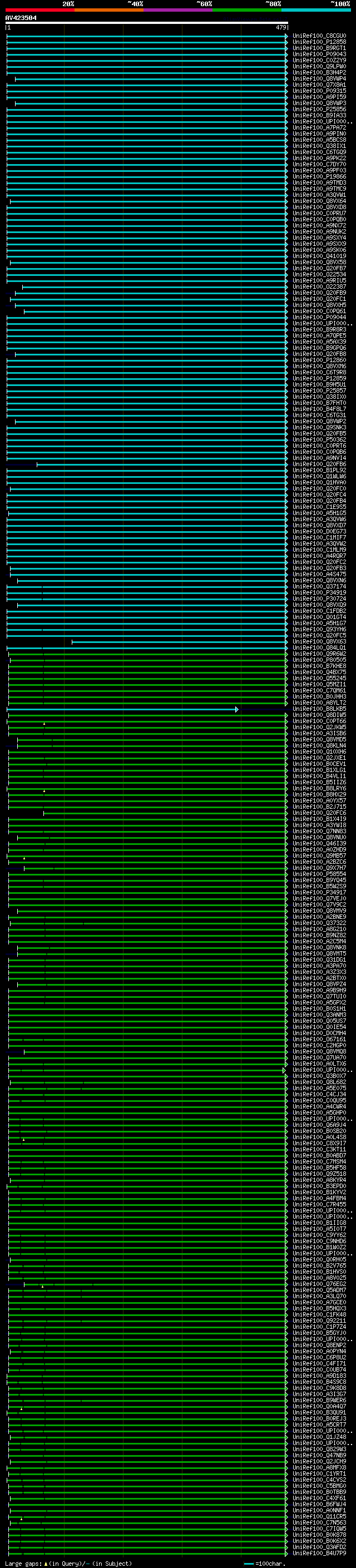This screenshot has width=356, height=1568.
Task: Select UniRef100_Q55245 label
Action: pos(319,678)
